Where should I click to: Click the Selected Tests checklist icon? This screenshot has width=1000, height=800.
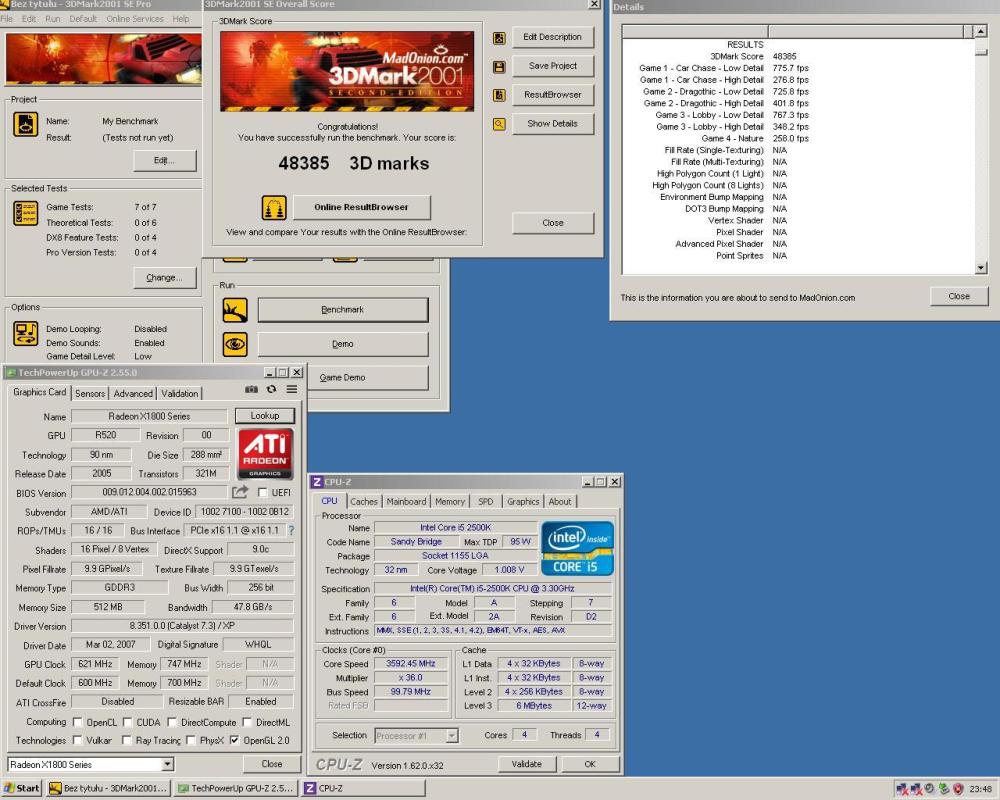(x=26, y=214)
